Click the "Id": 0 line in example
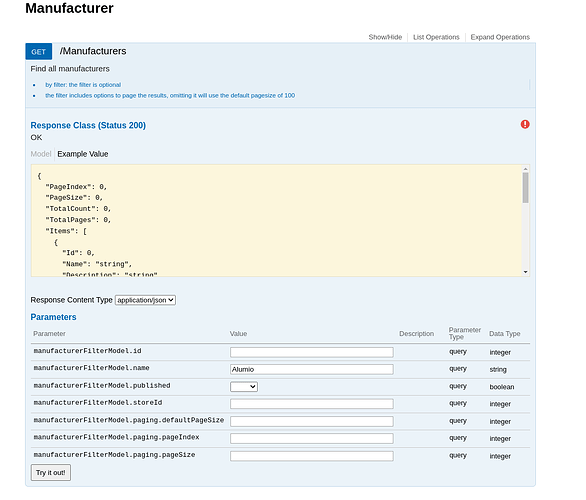The height and width of the screenshot is (500, 586). click(x=78, y=253)
